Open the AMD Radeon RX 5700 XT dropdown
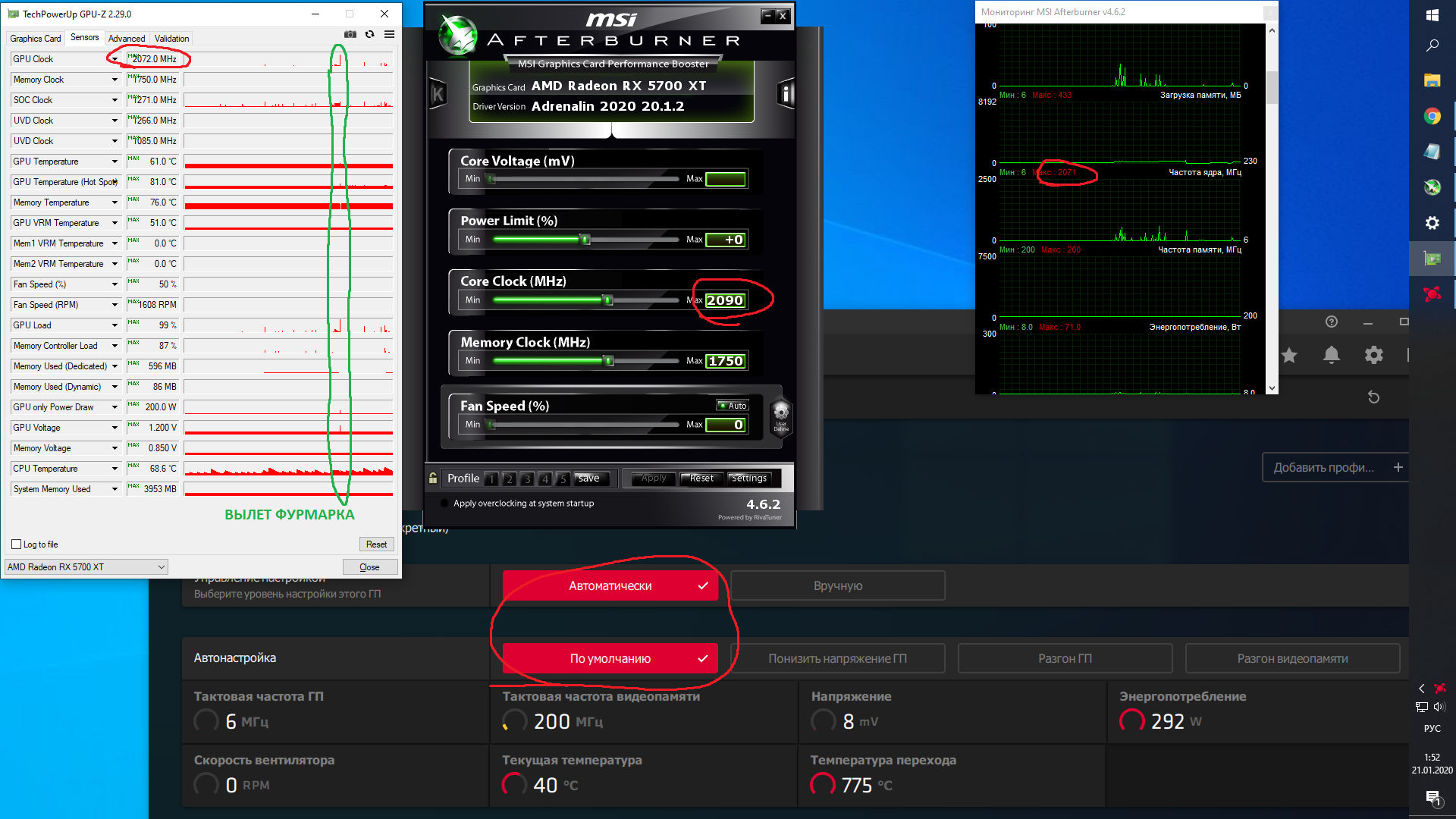 [86, 567]
